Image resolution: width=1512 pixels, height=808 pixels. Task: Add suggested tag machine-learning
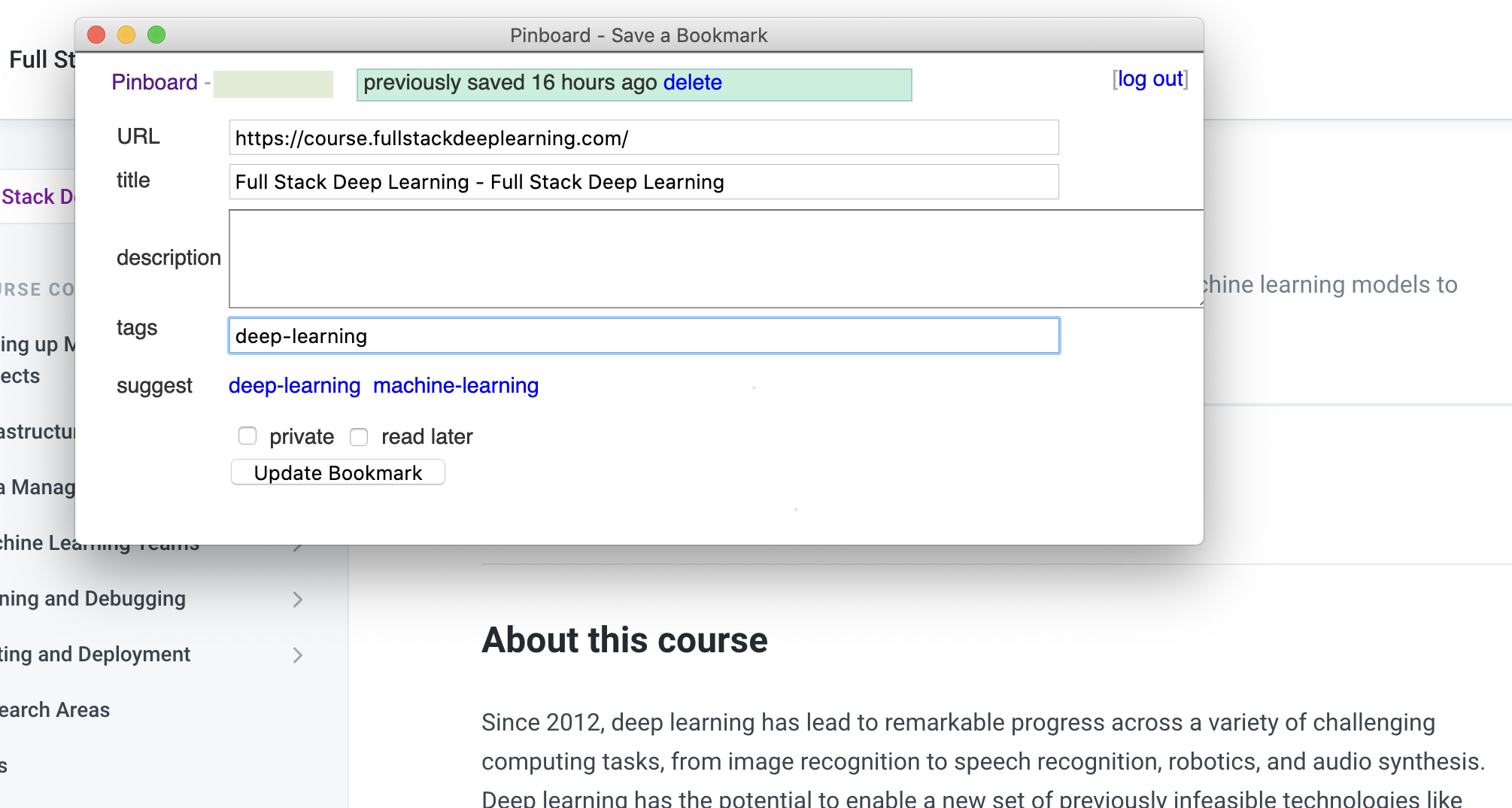click(456, 385)
